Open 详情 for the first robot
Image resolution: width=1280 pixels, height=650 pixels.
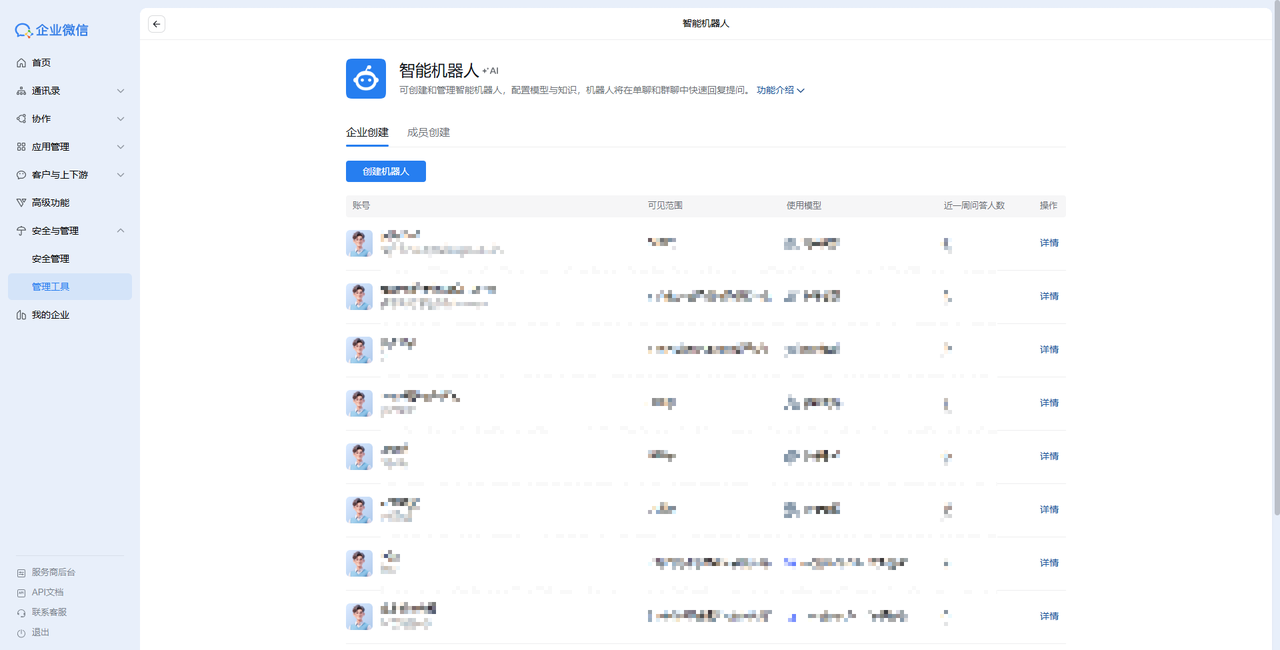[x=1049, y=243]
